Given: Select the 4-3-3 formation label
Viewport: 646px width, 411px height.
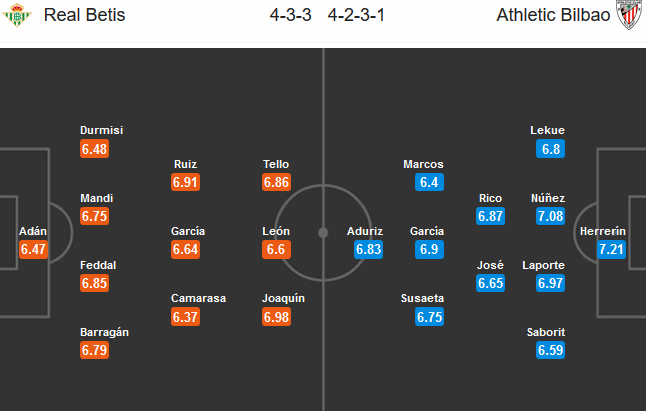Looking at the screenshot, I should [x=290, y=18].
